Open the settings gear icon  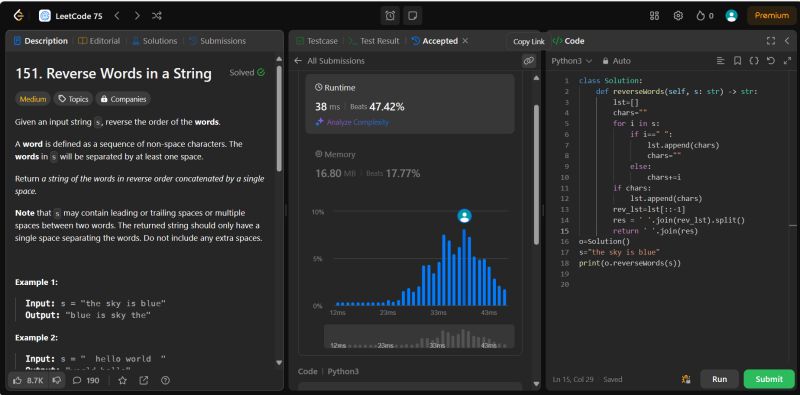tap(678, 16)
